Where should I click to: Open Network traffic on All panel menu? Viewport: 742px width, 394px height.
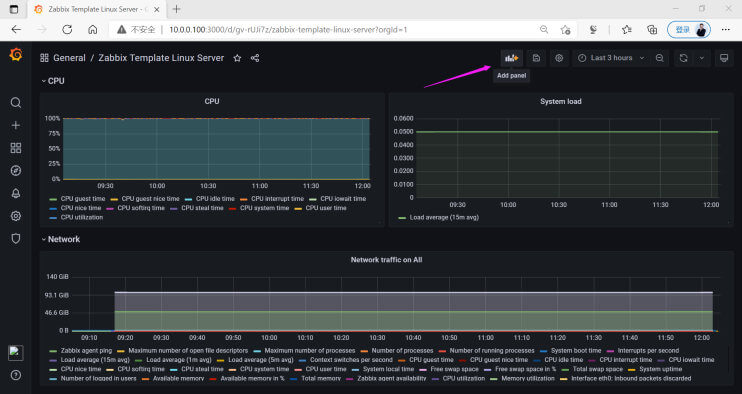pyautogui.click(x=386, y=260)
